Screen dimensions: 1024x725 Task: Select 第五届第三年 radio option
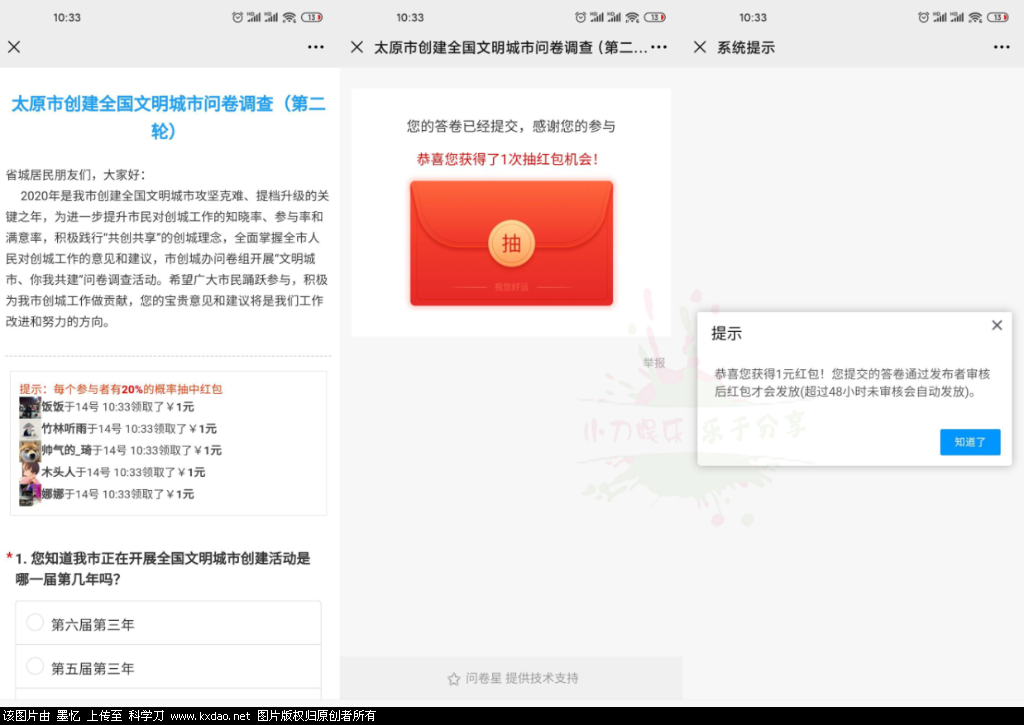(36, 667)
